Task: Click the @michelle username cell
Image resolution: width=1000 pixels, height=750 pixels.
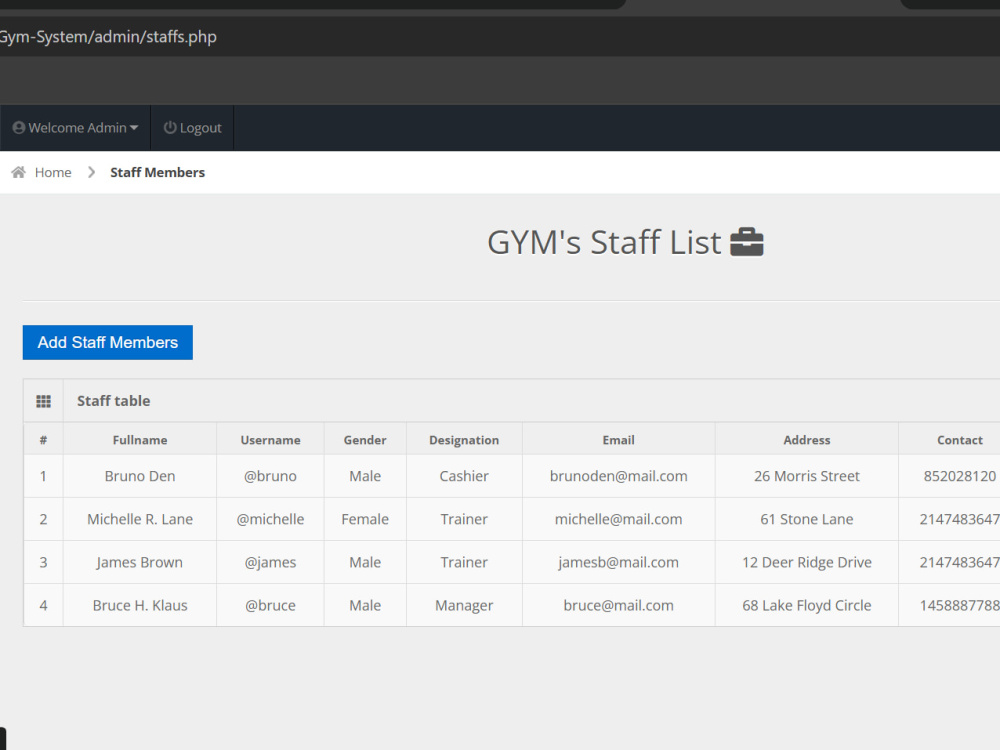Action: click(x=270, y=519)
